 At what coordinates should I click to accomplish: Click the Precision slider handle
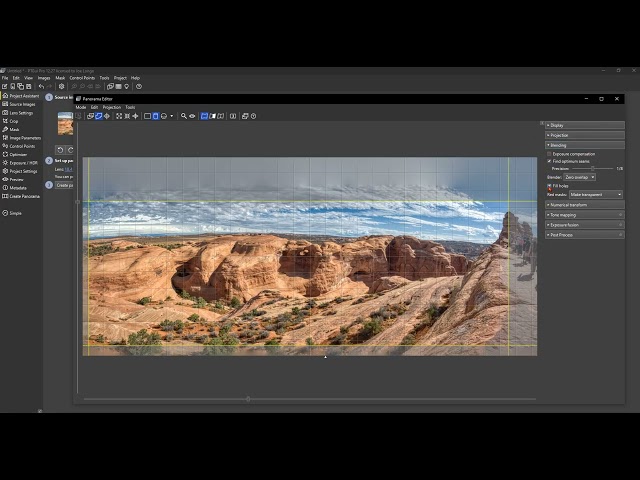[592, 169]
